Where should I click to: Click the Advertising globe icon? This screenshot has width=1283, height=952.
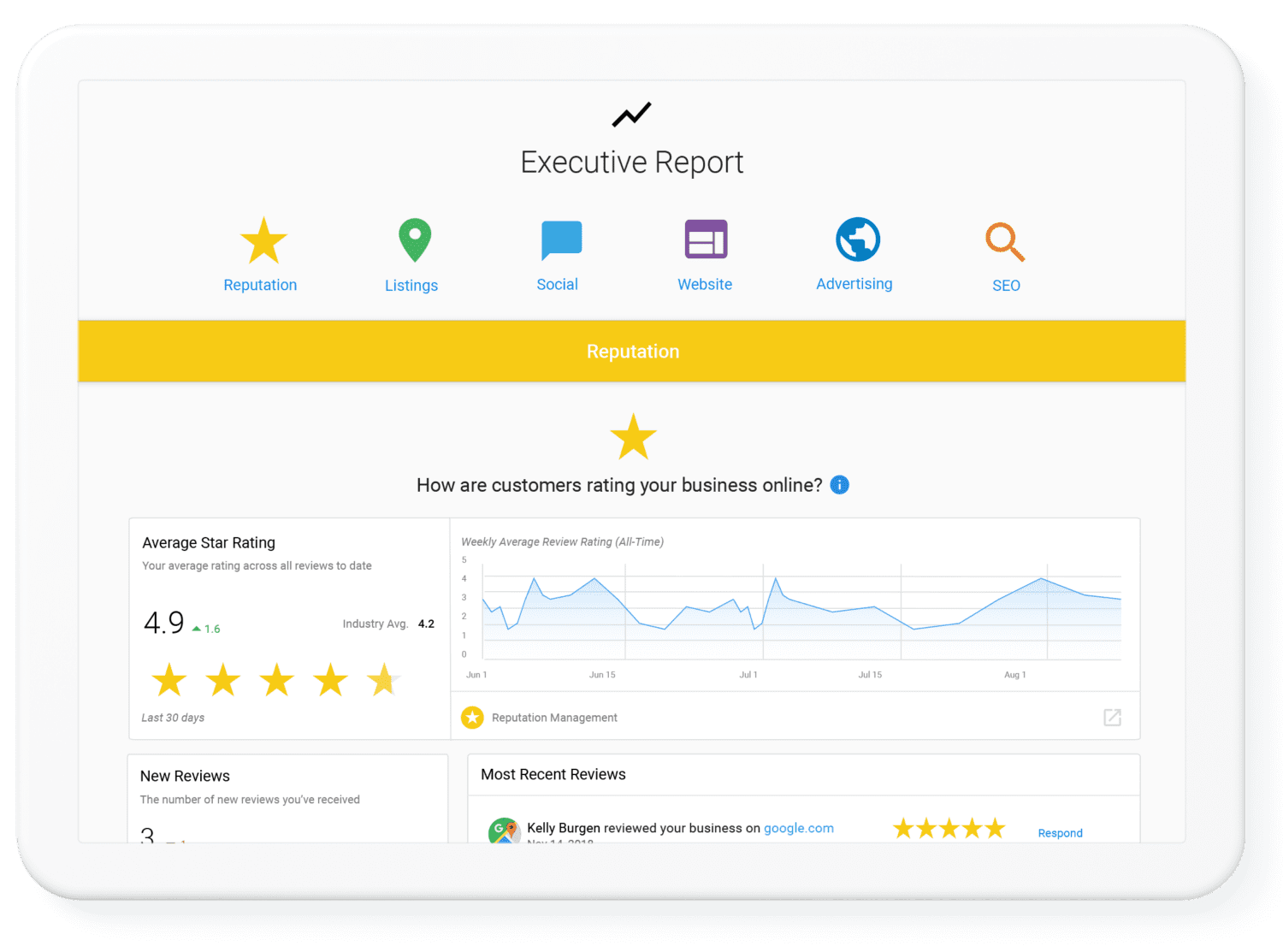point(858,239)
